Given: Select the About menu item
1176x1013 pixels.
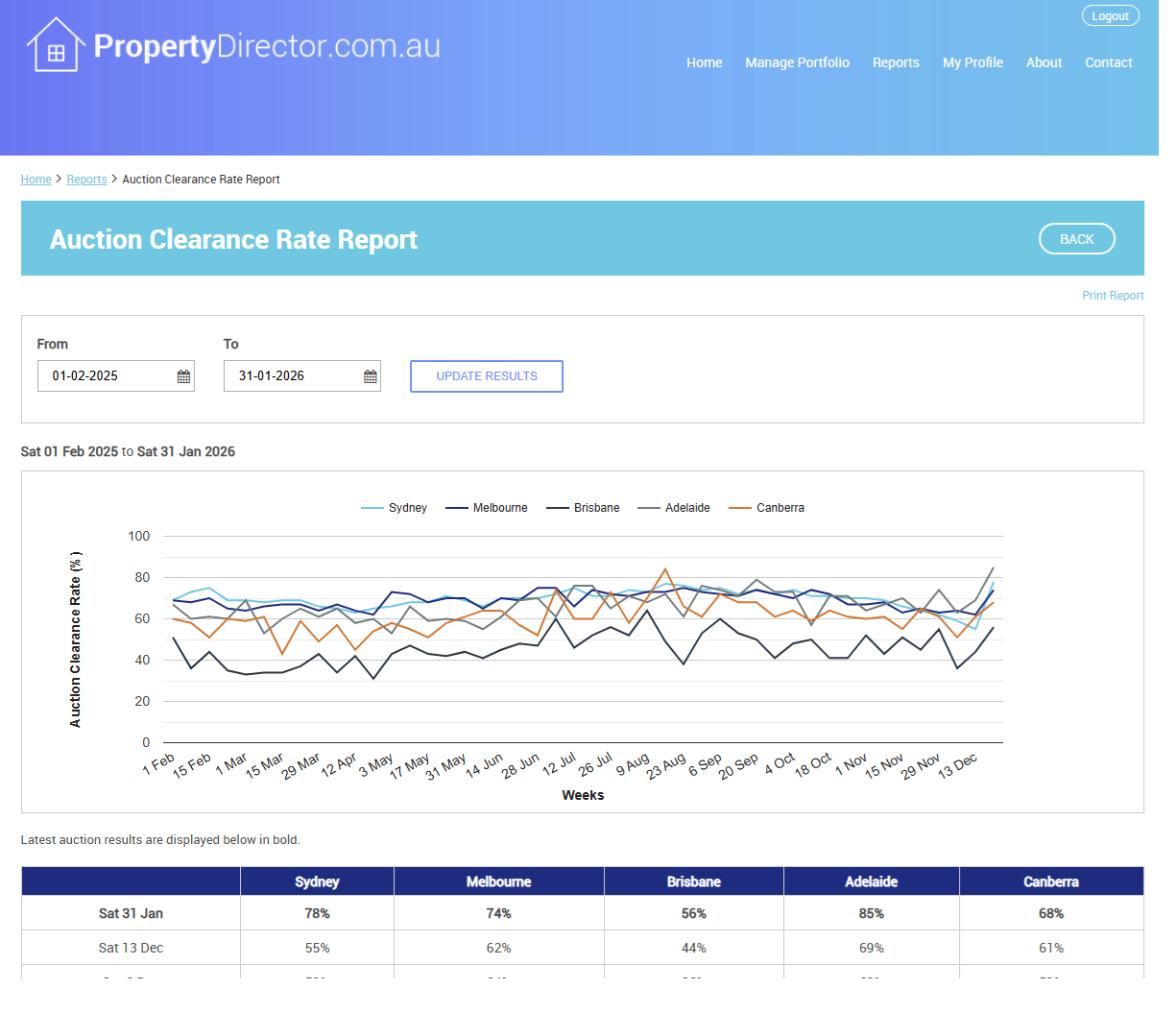Looking at the screenshot, I should click(1044, 62).
